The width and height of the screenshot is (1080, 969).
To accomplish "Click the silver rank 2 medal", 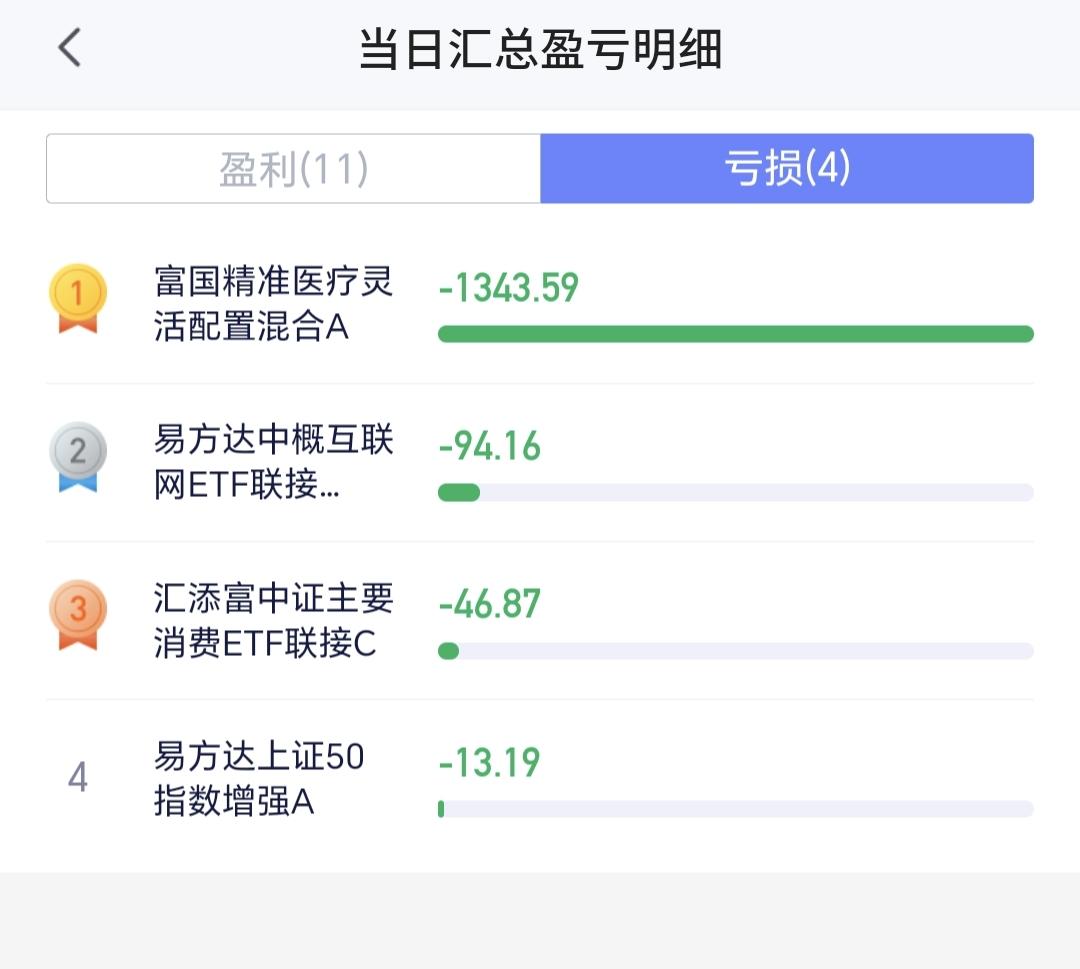I will tap(78, 456).
